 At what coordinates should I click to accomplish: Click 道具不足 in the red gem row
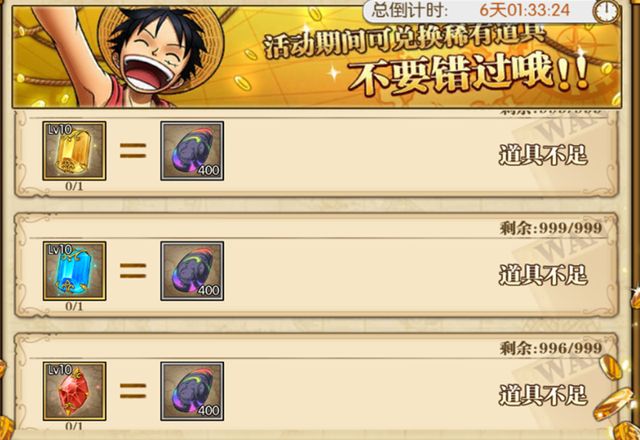(x=543, y=395)
